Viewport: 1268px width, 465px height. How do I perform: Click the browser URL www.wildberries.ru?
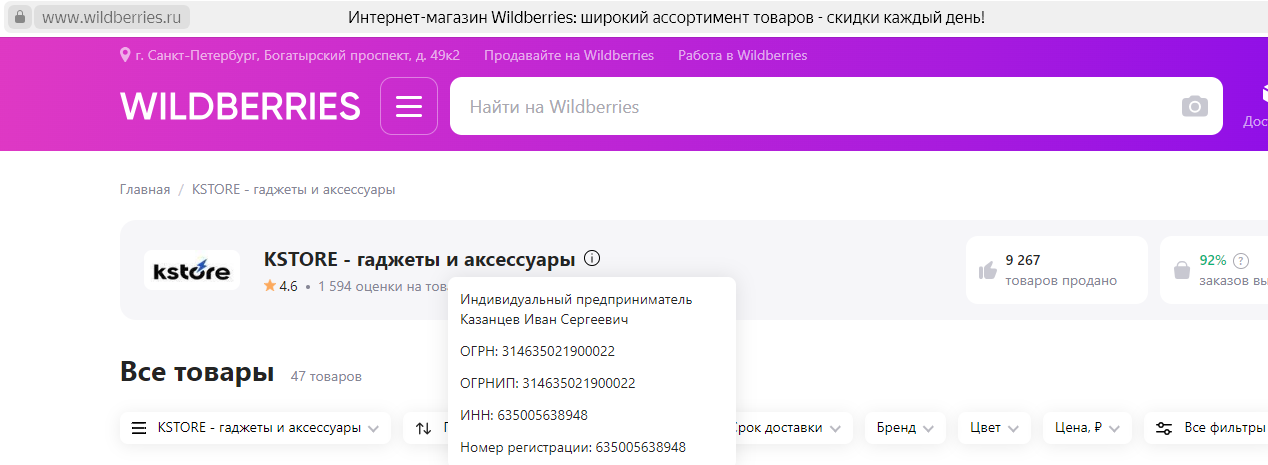111,17
